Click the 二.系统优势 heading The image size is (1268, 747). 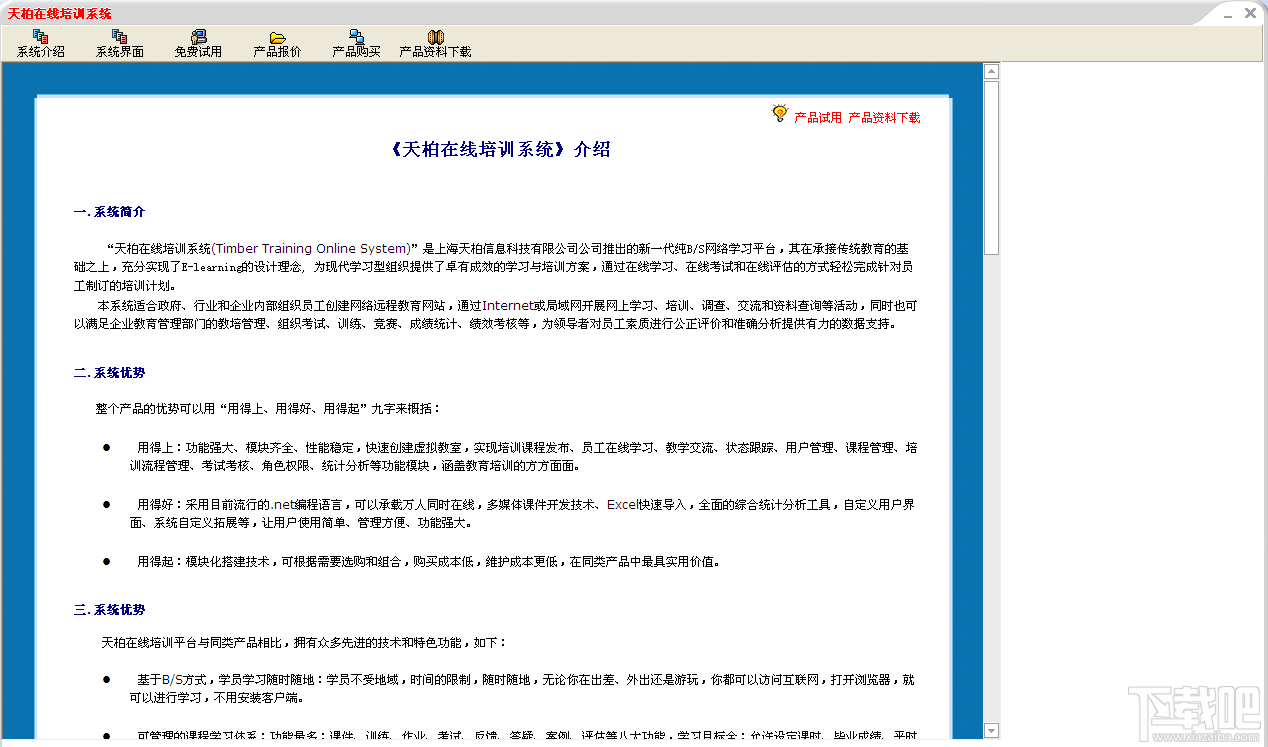click(109, 373)
